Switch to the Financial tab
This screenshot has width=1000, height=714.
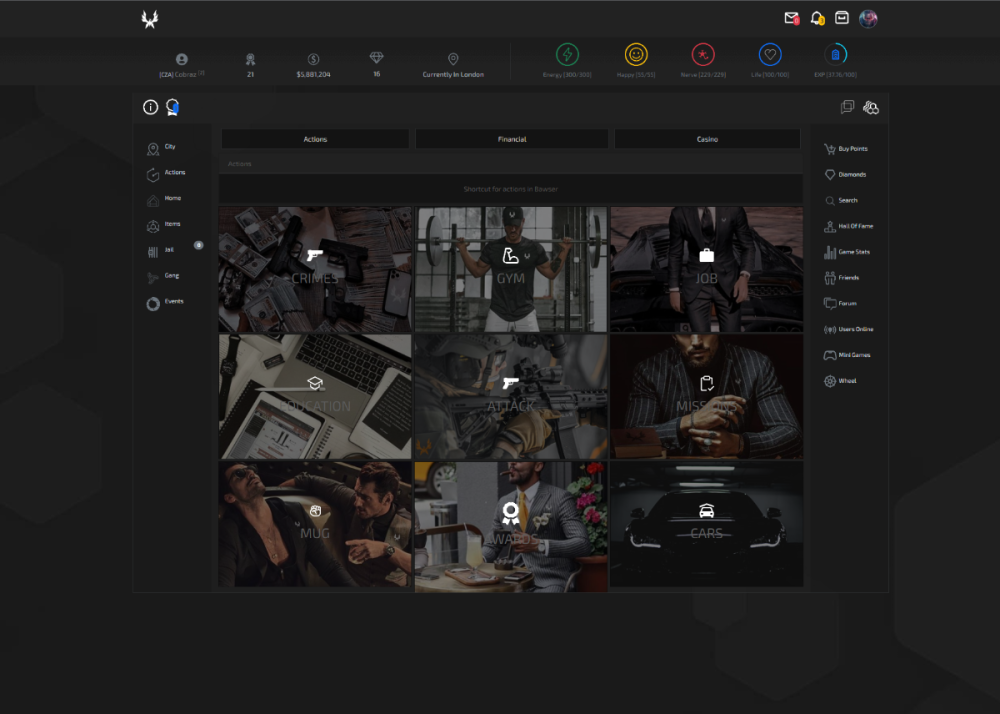tap(512, 139)
